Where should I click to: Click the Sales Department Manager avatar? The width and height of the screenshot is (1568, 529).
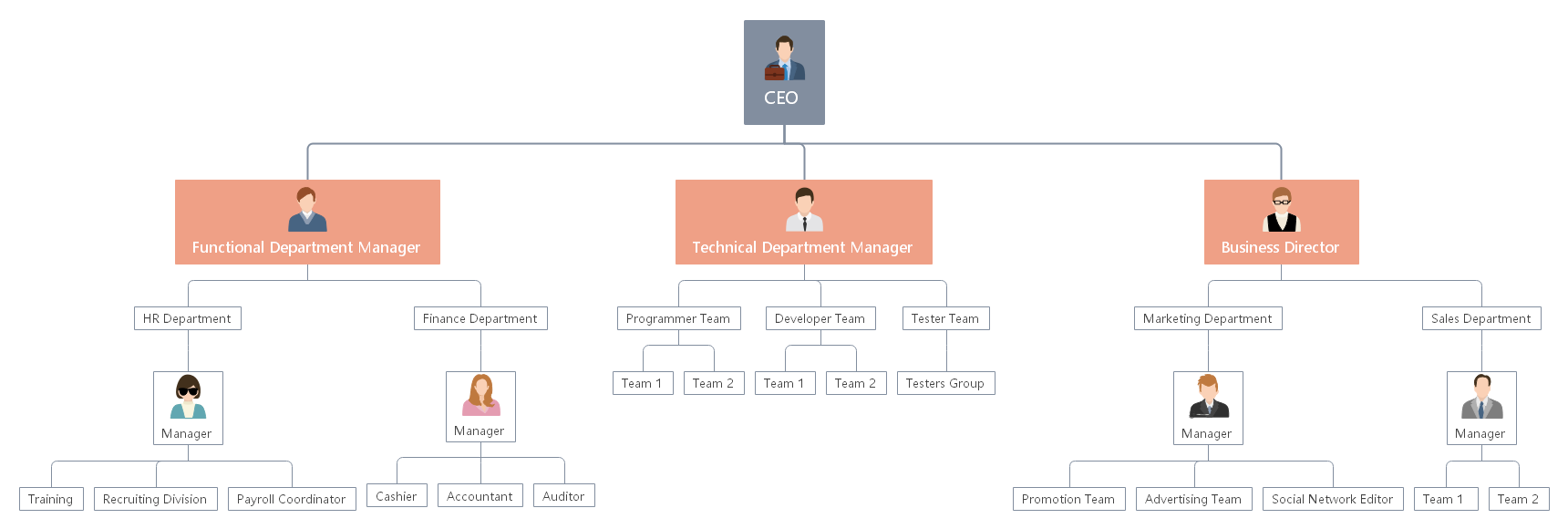tap(1481, 398)
